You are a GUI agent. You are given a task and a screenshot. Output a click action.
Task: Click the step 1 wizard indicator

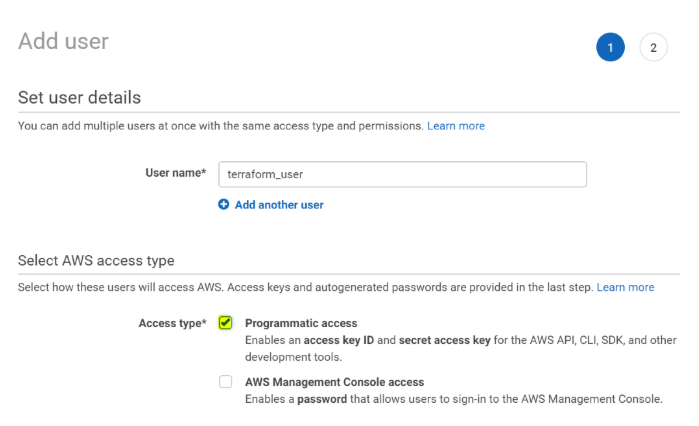coord(610,47)
